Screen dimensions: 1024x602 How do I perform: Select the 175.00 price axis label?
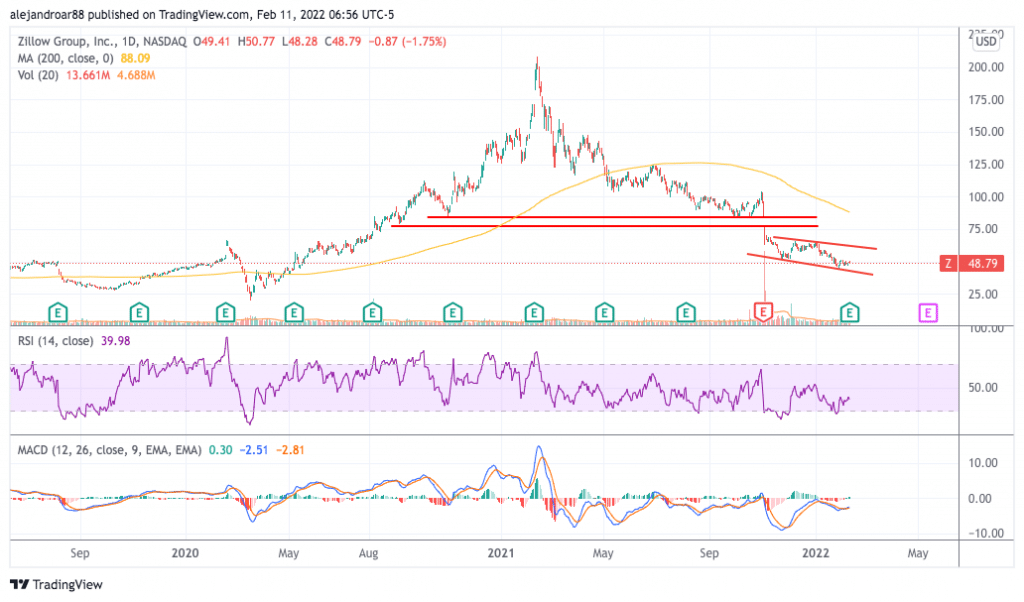[986, 100]
